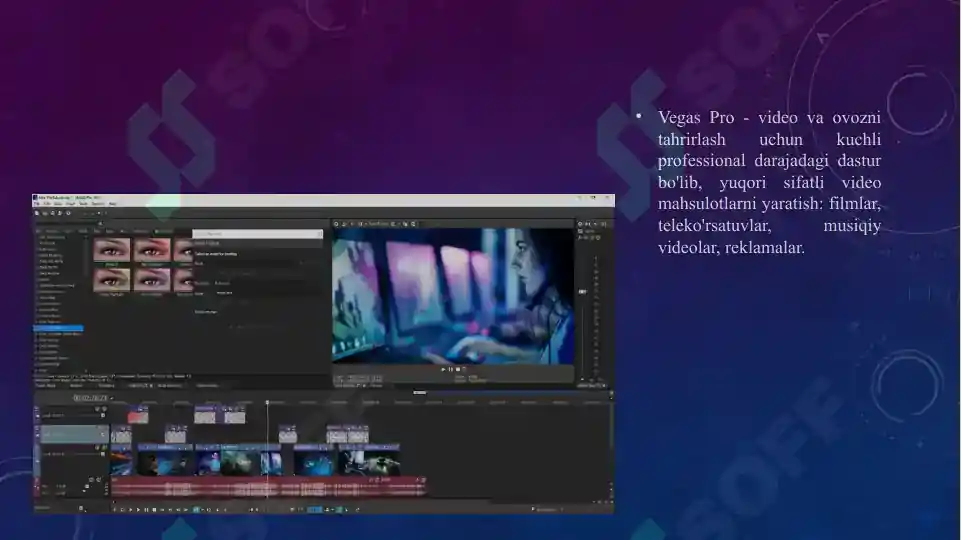Select the first eye preset thumbnail
The width and height of the screenshot is (961, 540).
pyautogui.click(x=112, y=251)
